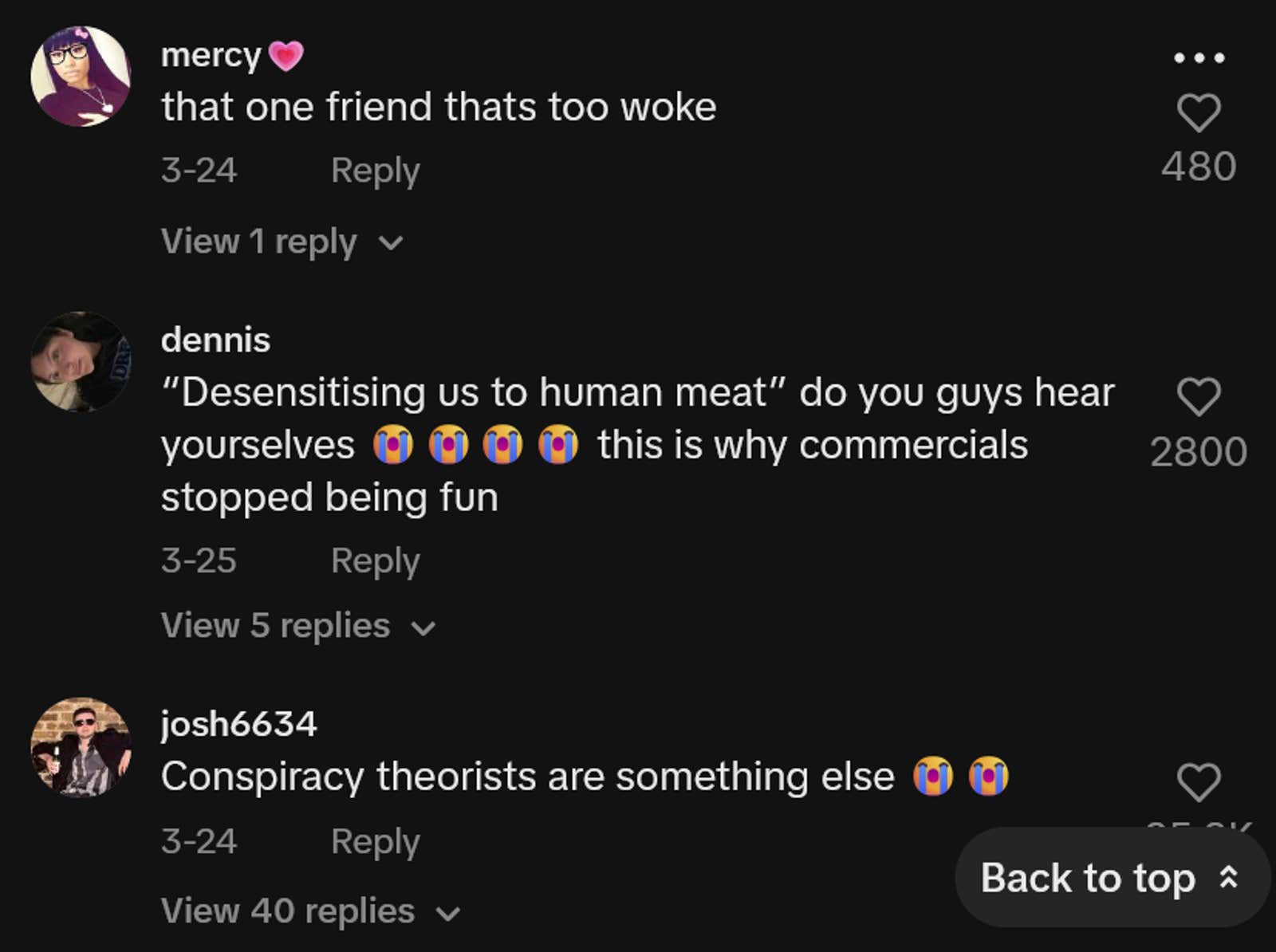
Task: Open the three-dot menu on mercy's comment
Action: (1199, 57)
